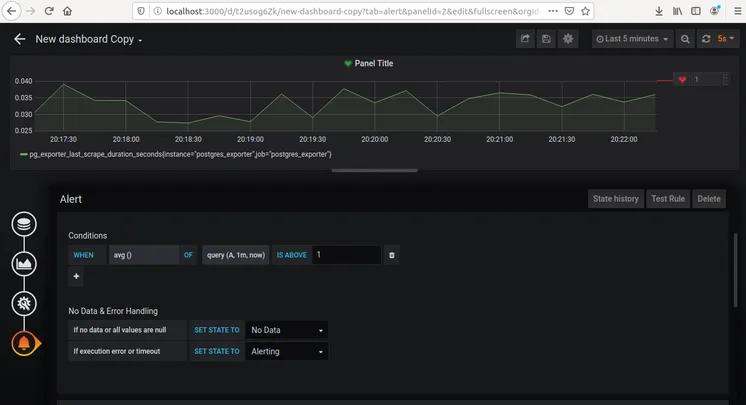The width and height of the screenshot is (746, 405).
Task: Click the localhost URL address bar
Action: pyautogui.click(x=352, y=11)
